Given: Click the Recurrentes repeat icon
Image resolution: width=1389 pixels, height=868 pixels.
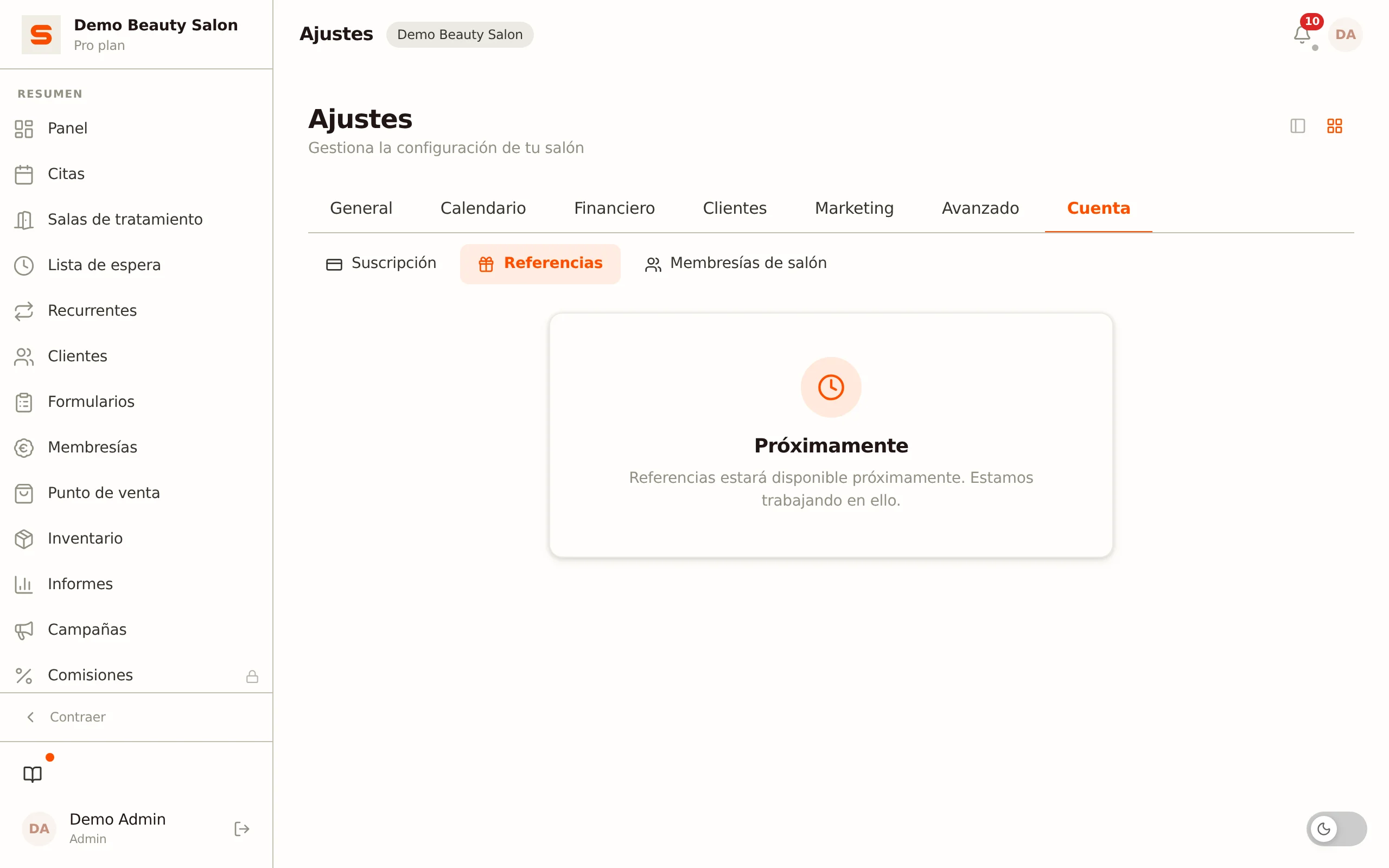Looking at the screenshot, I should 23,310.
